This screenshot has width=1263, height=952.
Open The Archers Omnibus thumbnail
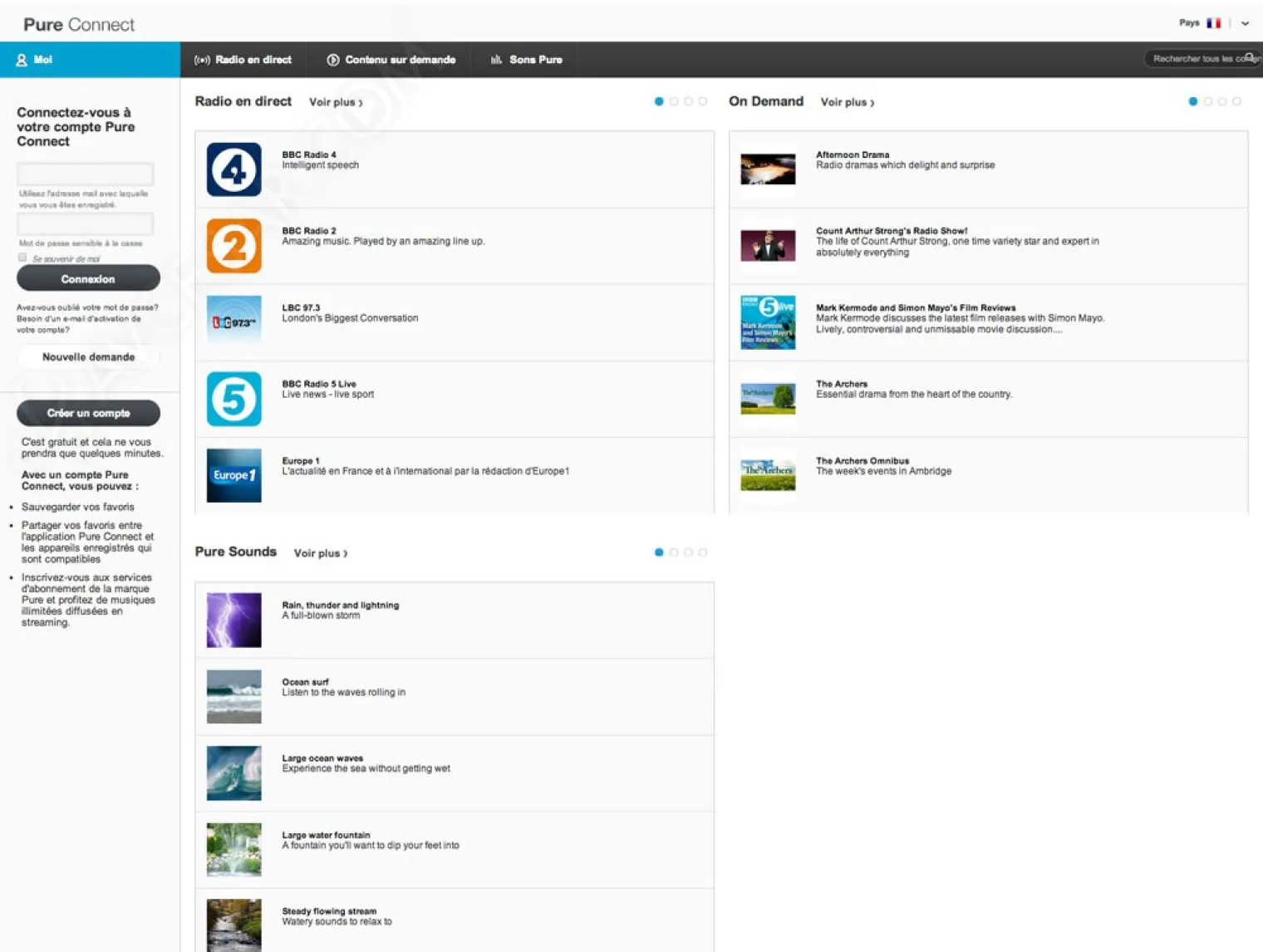pos(768,475)
